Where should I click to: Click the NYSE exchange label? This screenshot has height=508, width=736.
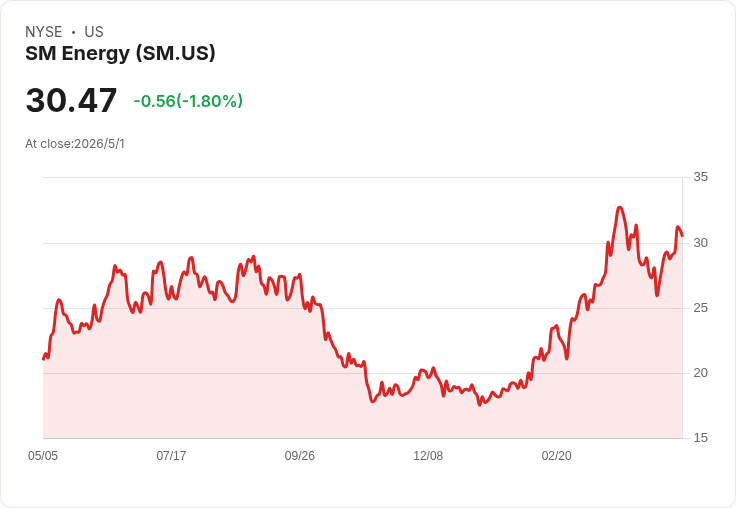click(x=44, y=32)
